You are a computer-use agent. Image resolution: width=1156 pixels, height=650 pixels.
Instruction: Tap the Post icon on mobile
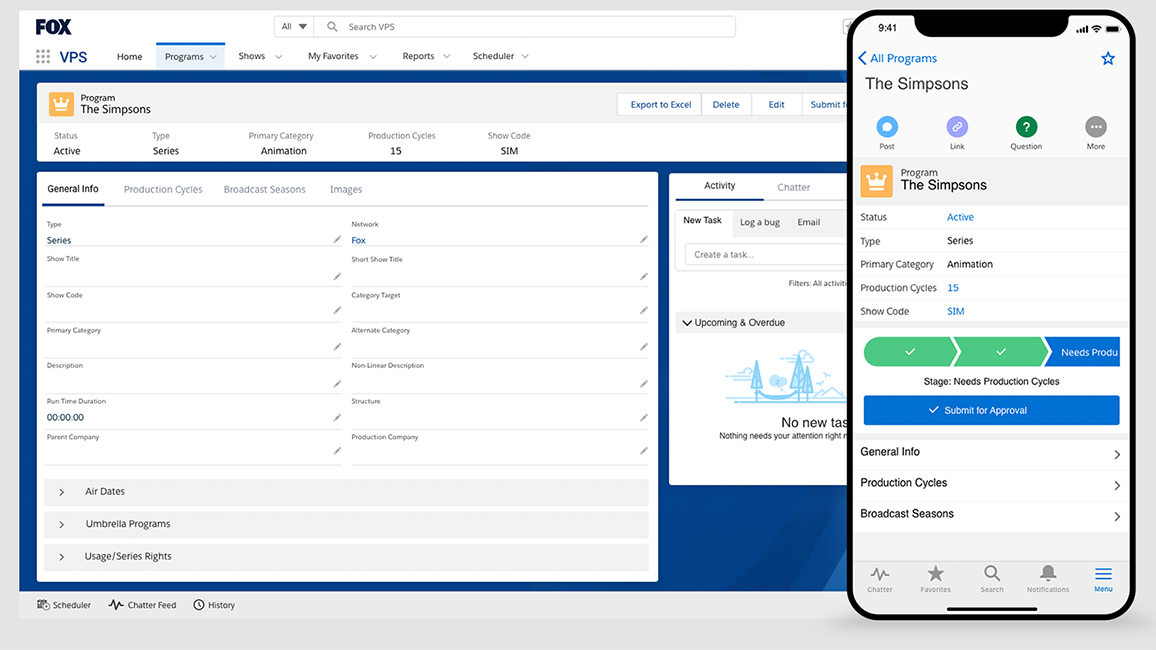[x=887, y=127]
